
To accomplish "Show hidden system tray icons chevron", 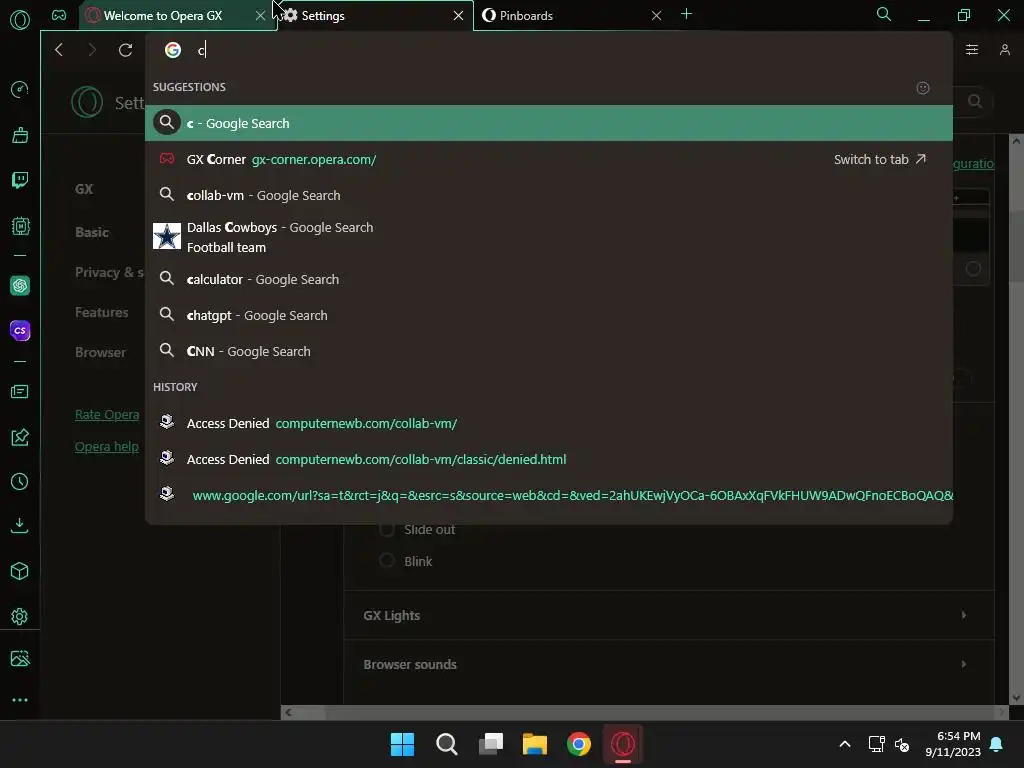I will [x=844, y=744].
